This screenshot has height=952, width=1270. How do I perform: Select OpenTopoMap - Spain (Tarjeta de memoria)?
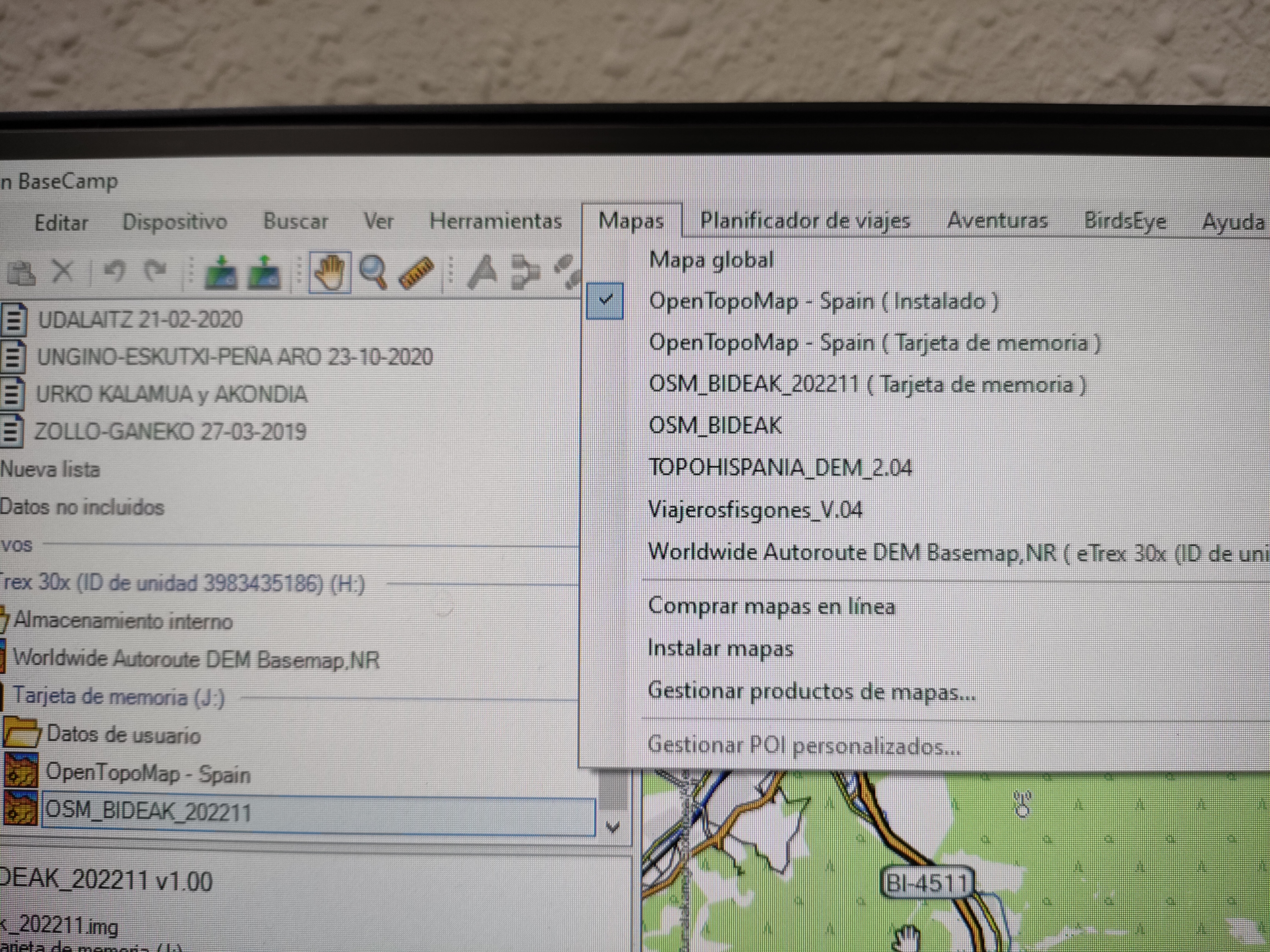click(874, 343)
